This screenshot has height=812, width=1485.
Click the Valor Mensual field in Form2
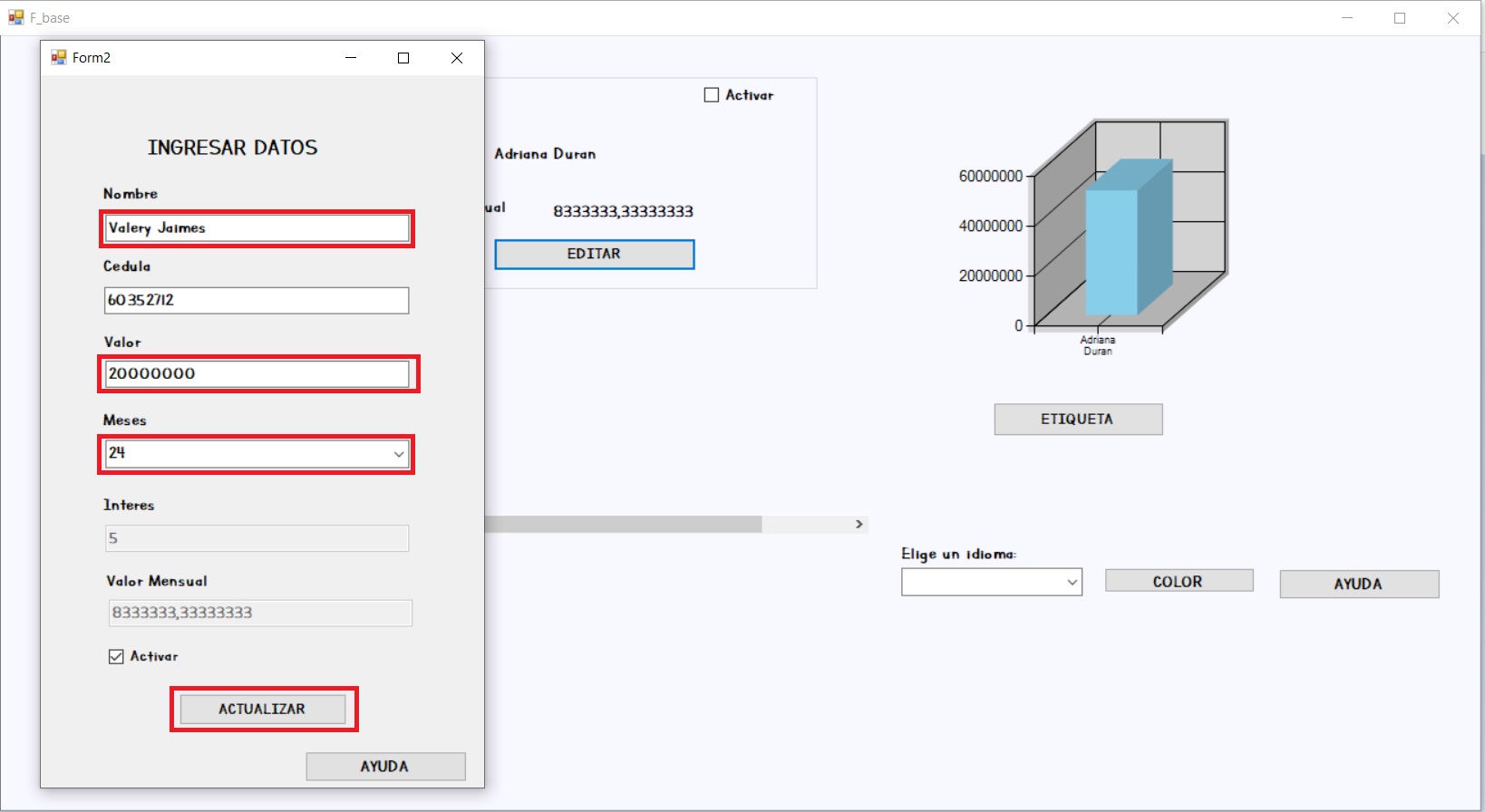tap(260, 614)
